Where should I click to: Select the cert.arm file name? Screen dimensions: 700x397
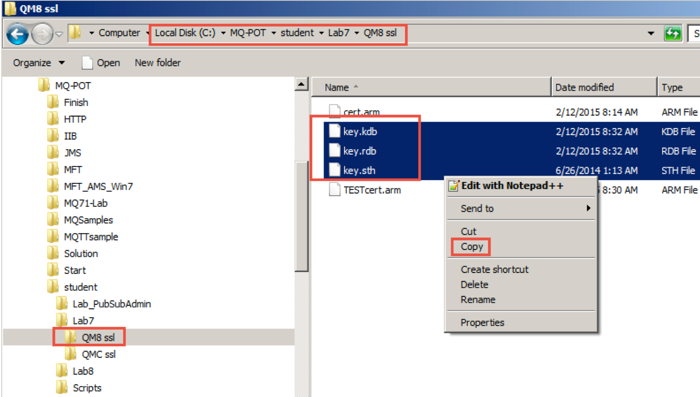pyautogui.click(x=362, y=112)
